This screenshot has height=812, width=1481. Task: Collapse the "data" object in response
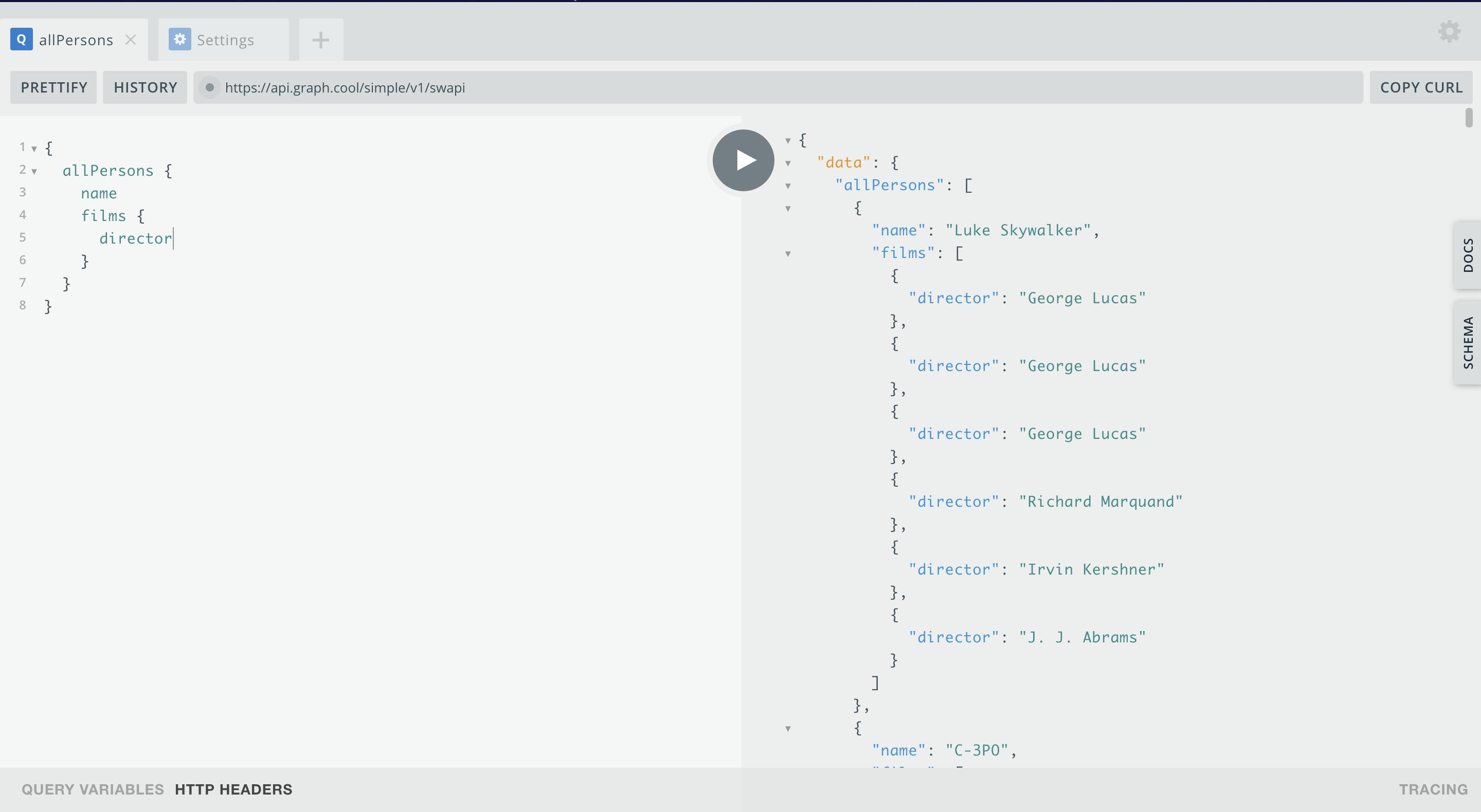tap(788, 163)
